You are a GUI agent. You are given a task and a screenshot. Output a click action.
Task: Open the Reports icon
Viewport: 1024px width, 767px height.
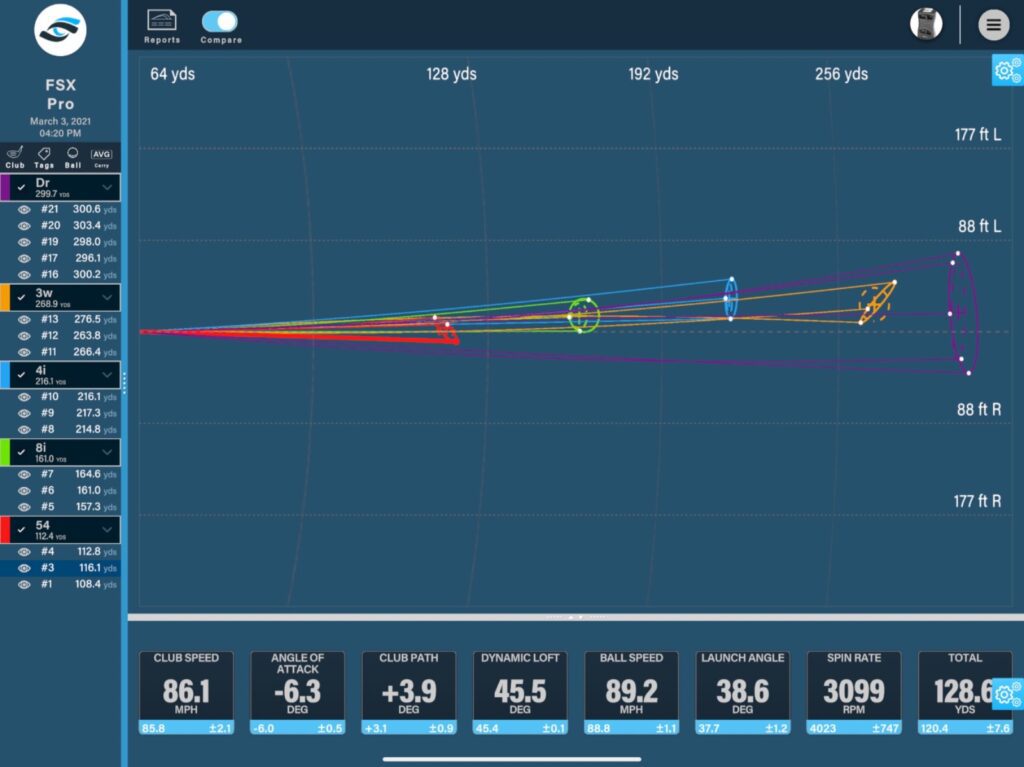[x=161, y=27]
